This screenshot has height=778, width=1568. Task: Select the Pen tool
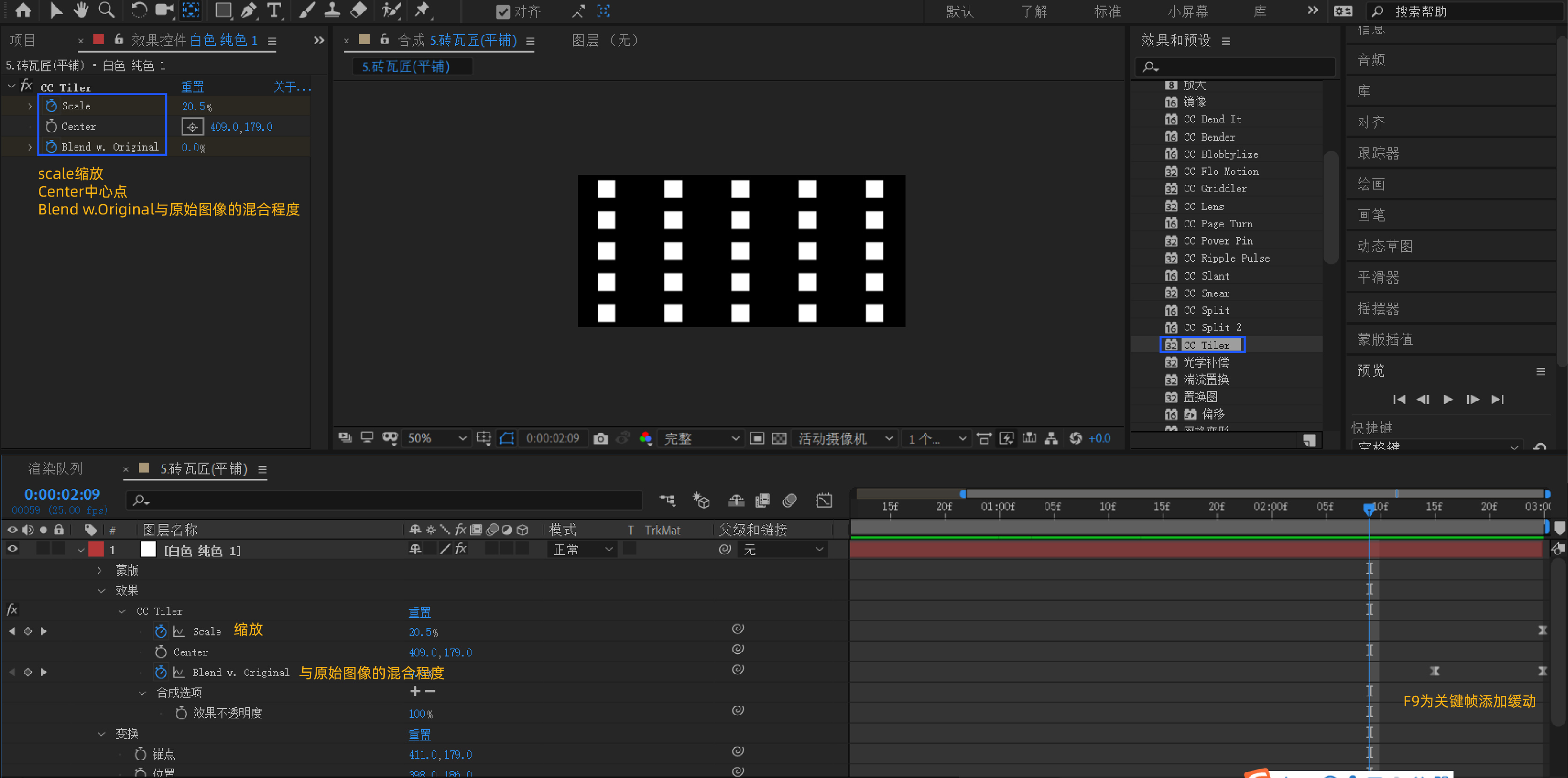tap(248, 10)
